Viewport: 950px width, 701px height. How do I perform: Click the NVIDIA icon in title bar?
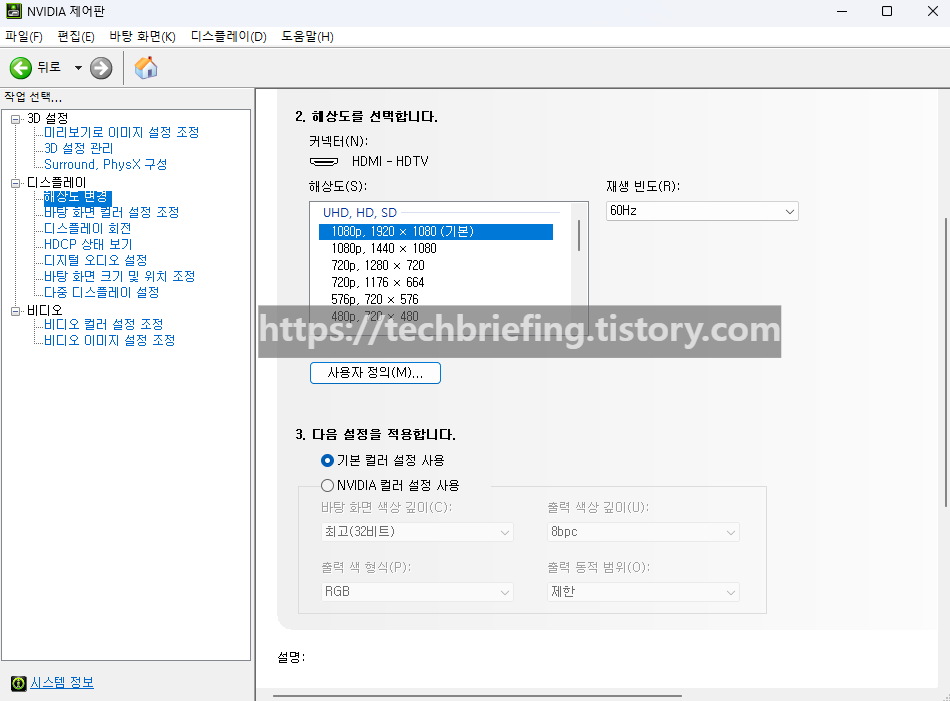[13, 11]
